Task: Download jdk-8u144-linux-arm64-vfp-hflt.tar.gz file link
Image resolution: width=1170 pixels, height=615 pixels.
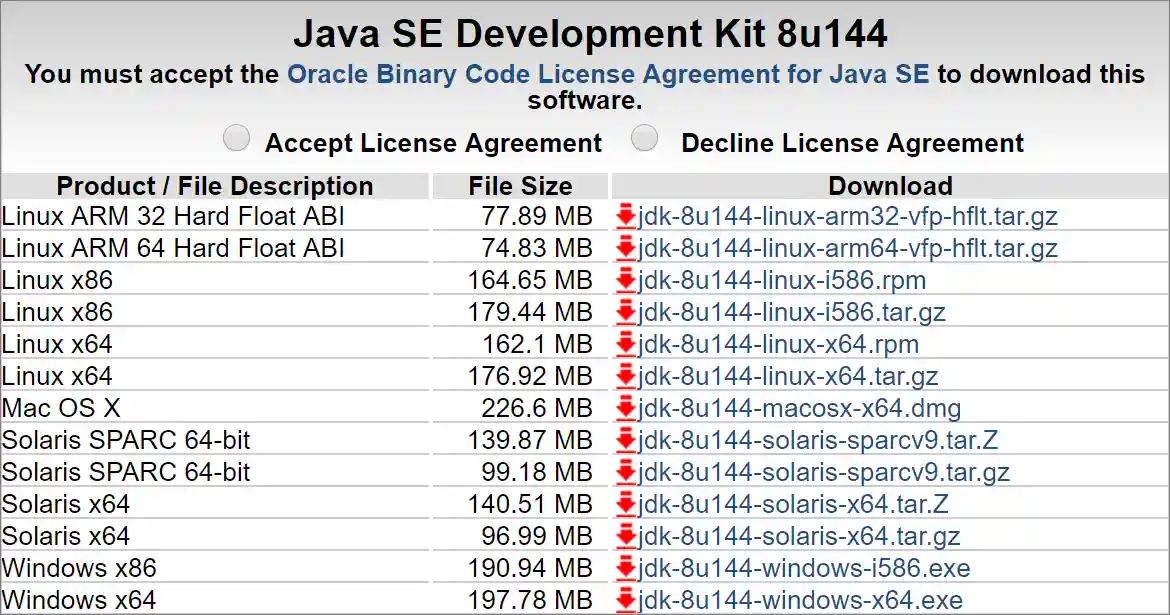Action: [847, 248]
